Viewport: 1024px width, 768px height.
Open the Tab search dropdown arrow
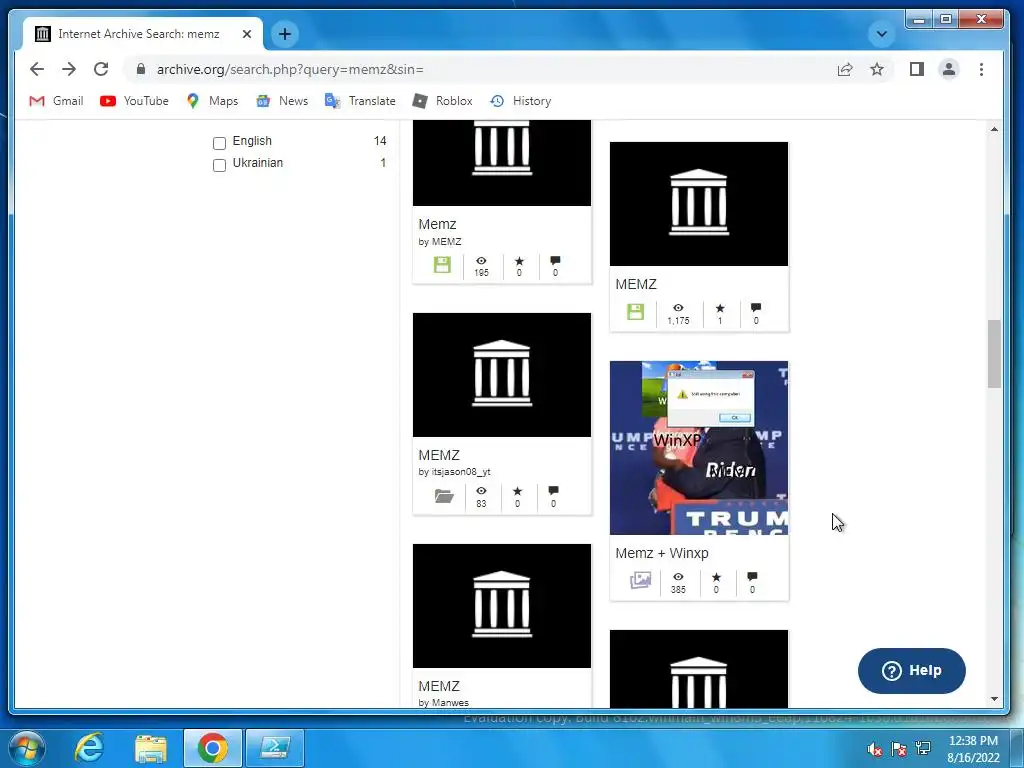882,34
